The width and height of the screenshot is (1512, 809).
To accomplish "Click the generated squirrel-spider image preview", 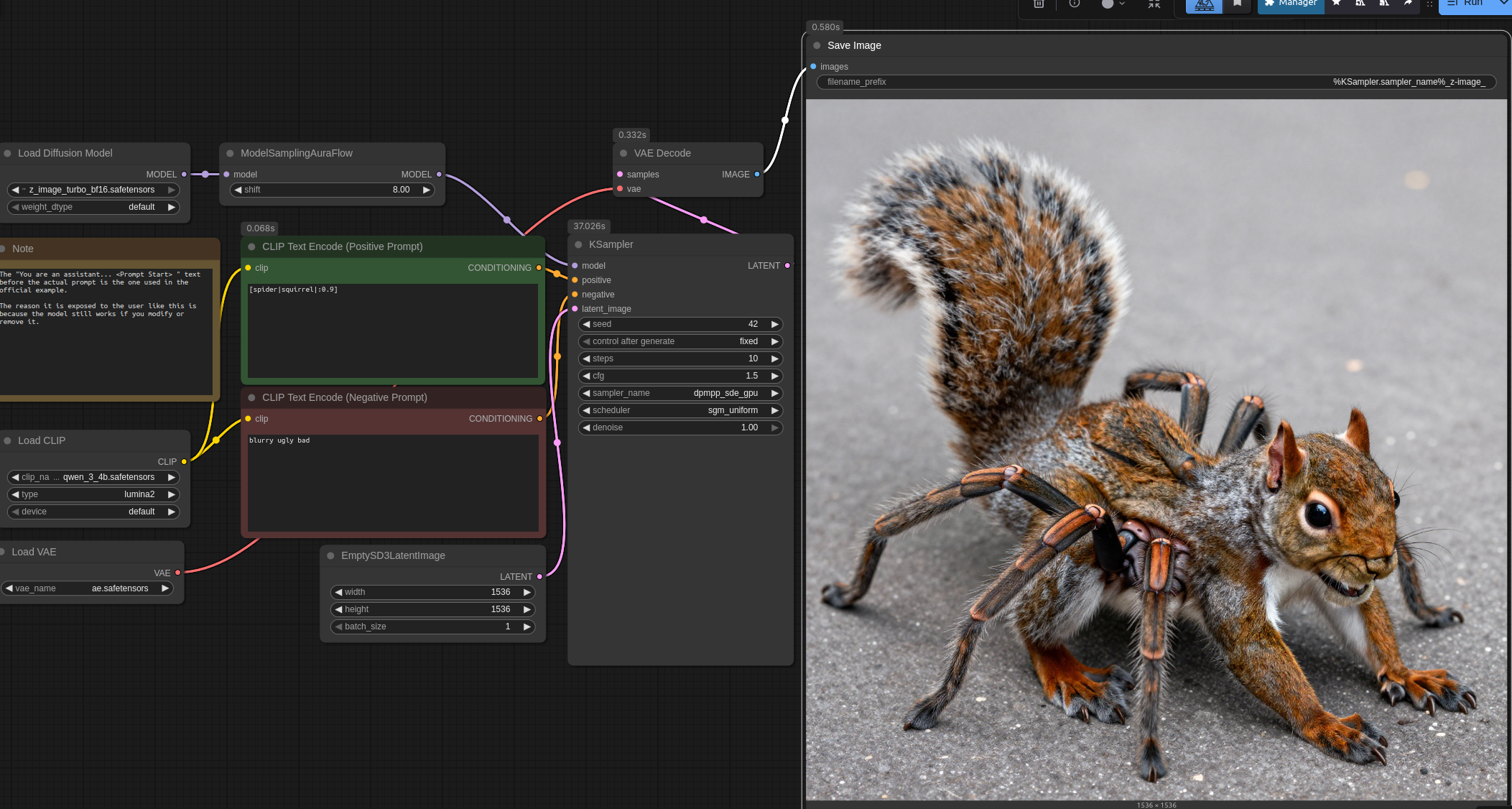I will coord(1156,449).
